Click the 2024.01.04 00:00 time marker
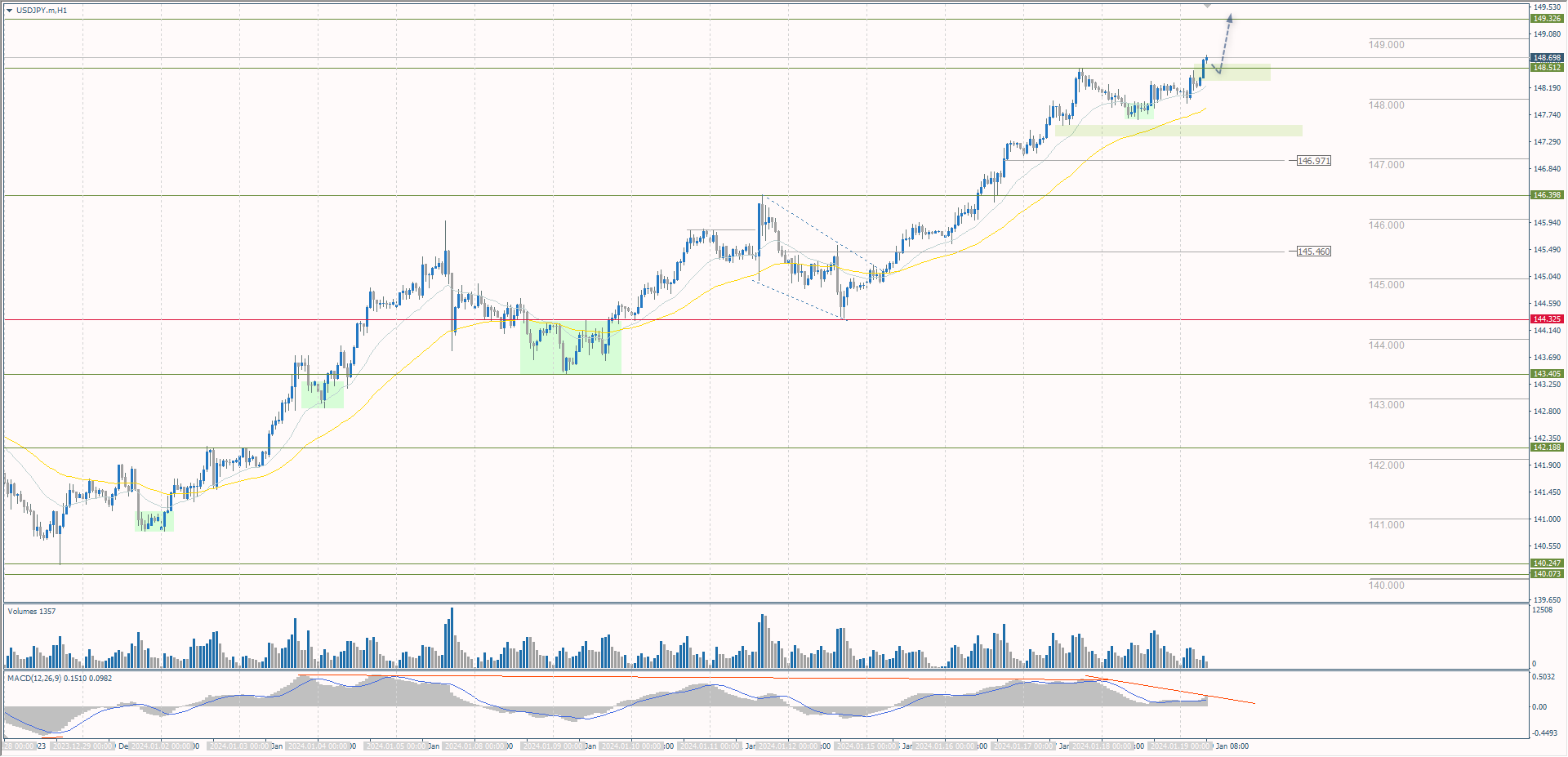The image size is (1568, 757). click(x=318, y=746)
